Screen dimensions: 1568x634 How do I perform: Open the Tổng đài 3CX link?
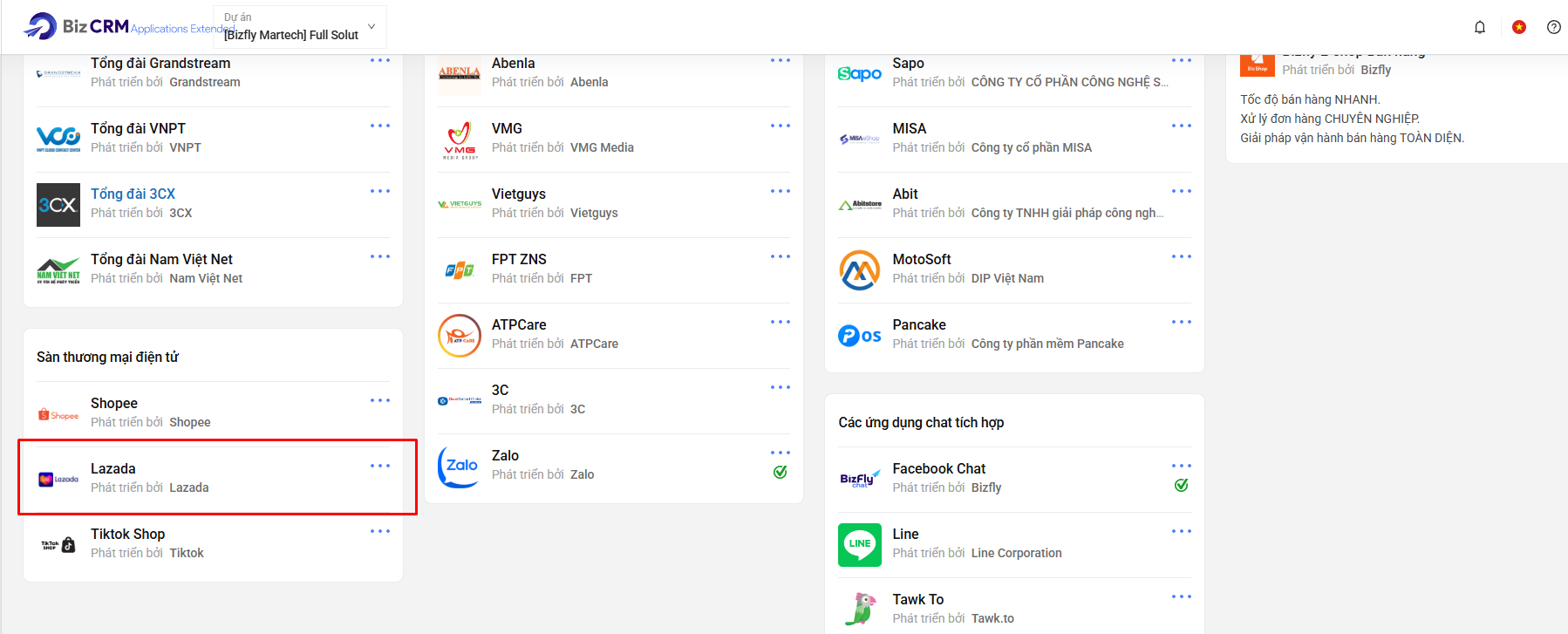133,194
